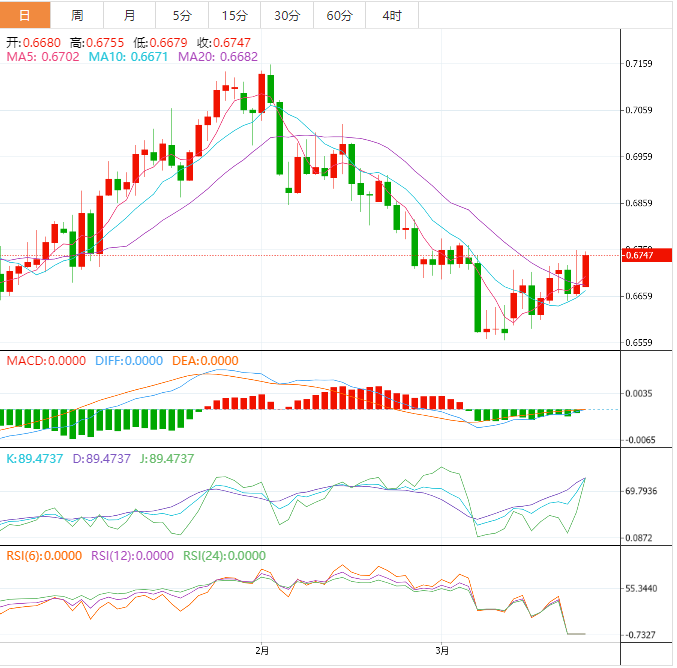Screen dimensions: 677x668
Task: Click the latest red candlestick on chart
Action: [586, 270]
